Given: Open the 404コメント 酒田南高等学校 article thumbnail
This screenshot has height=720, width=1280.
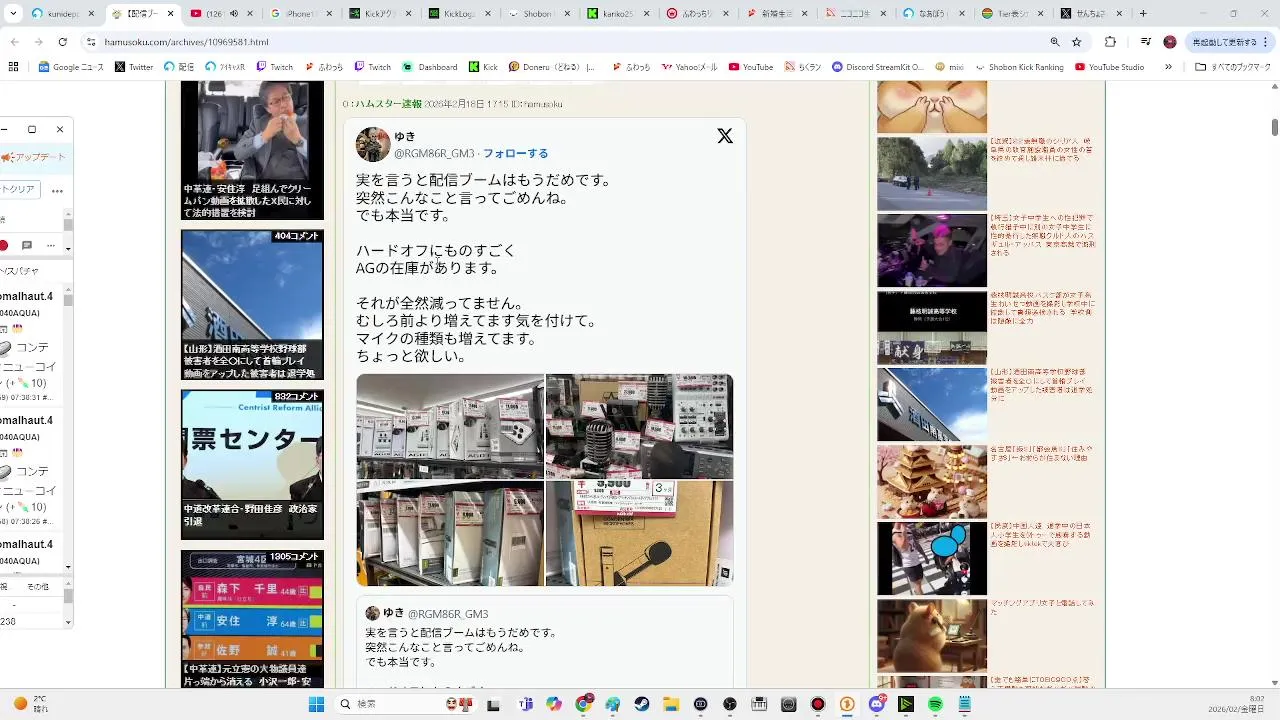Looking at the screenshot, I should coord(252,305).
